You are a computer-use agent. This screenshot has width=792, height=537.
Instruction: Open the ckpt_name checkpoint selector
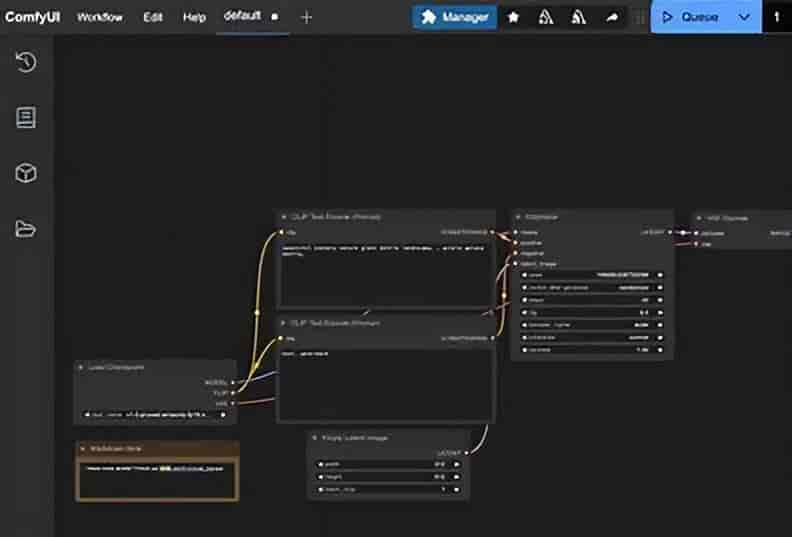click(156, 415)
